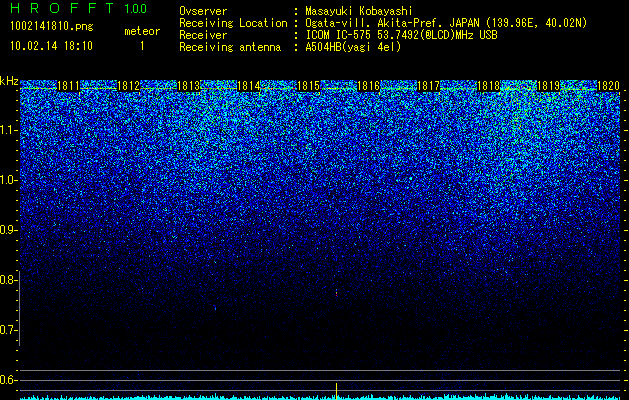Click the Ovserver label
Screen dimensions: 629x400
(203, 11)
